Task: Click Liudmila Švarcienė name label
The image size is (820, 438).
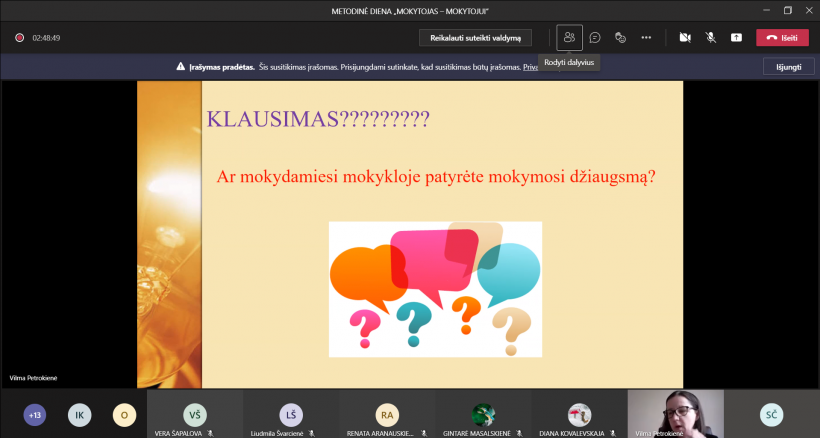Action: [x=277, y=433]
